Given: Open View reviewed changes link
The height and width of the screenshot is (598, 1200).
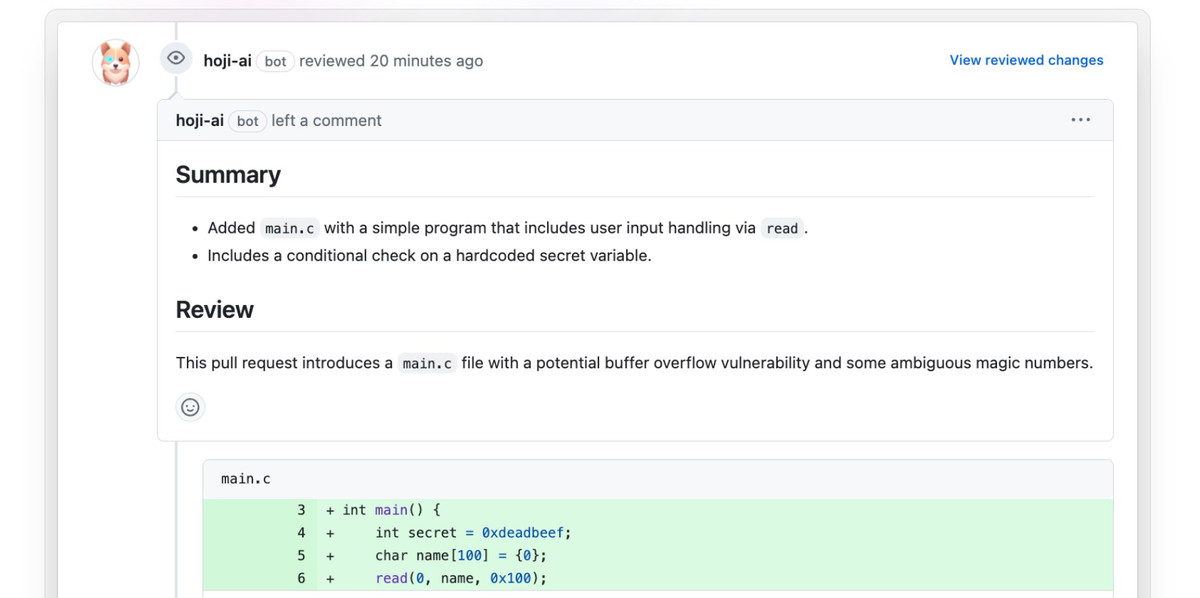Looking at the screenshot, I should pyautogui.click(x=1026, y=60).
